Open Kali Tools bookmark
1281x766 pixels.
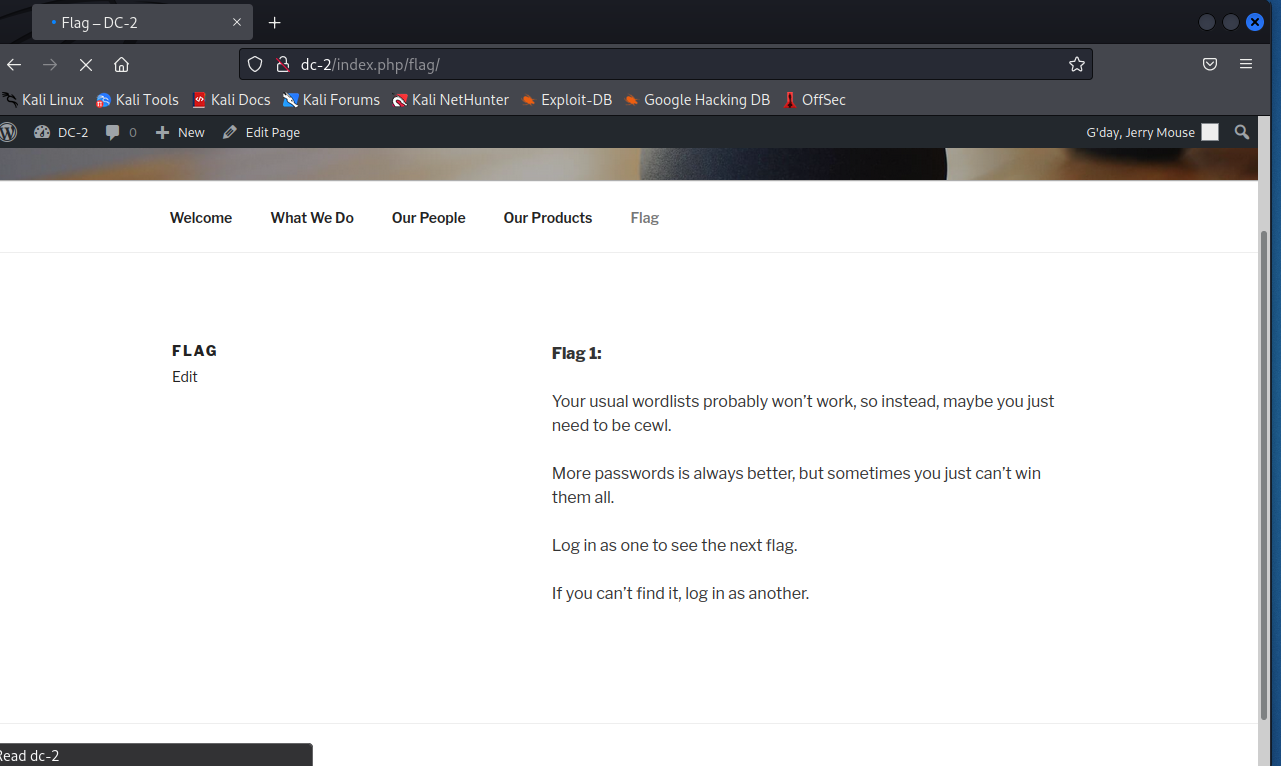click(137, 100)
